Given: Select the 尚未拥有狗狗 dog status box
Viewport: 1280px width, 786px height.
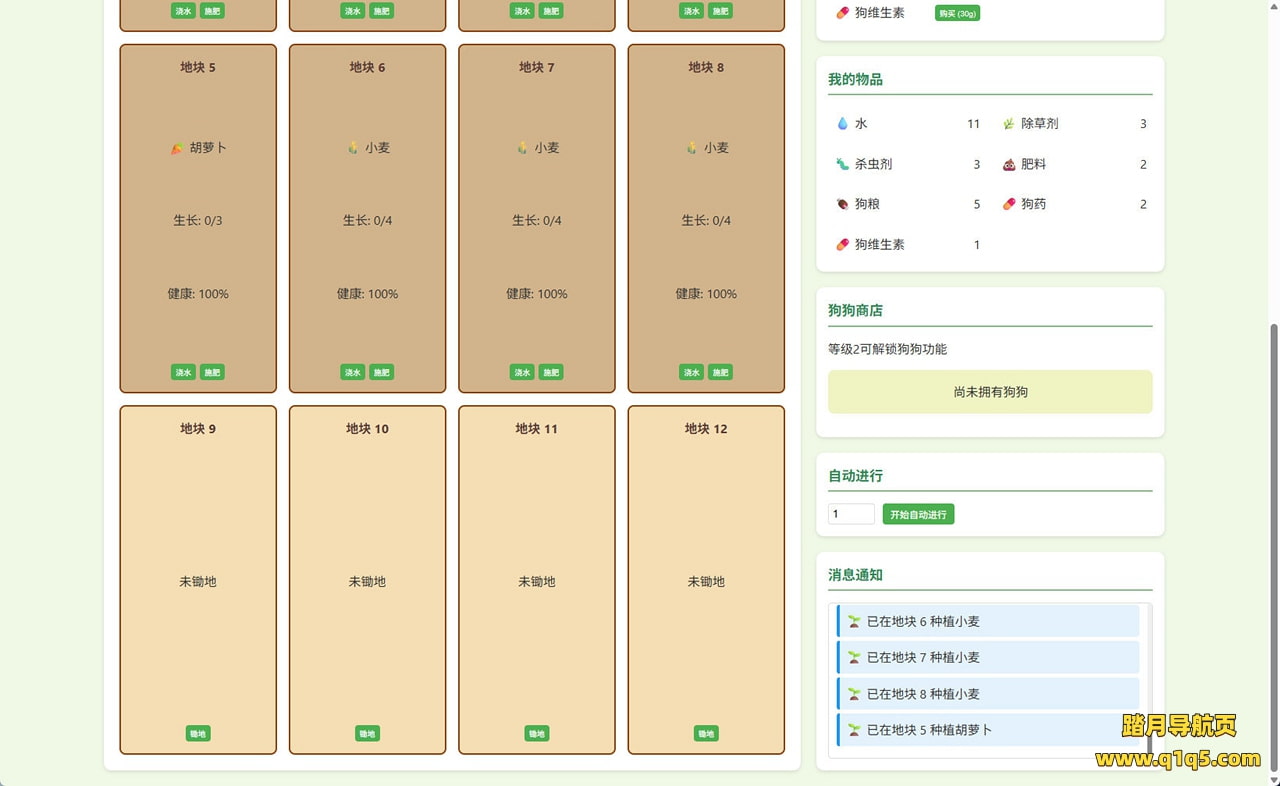Looking at the screenshot, I should click(989, 392).
